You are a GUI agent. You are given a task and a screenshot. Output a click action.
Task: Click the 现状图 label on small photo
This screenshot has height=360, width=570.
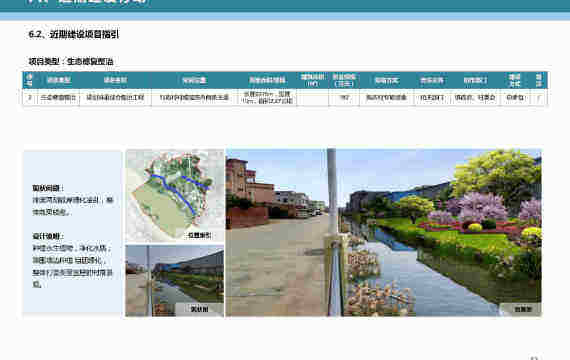pos(200,309)
